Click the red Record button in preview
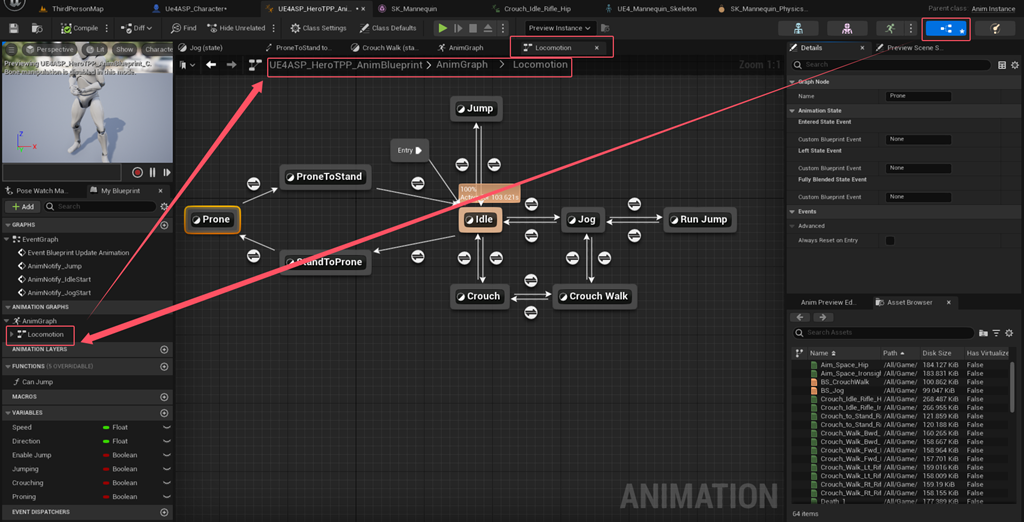This screenshot has height=522, width=1024. click(137, 172)
